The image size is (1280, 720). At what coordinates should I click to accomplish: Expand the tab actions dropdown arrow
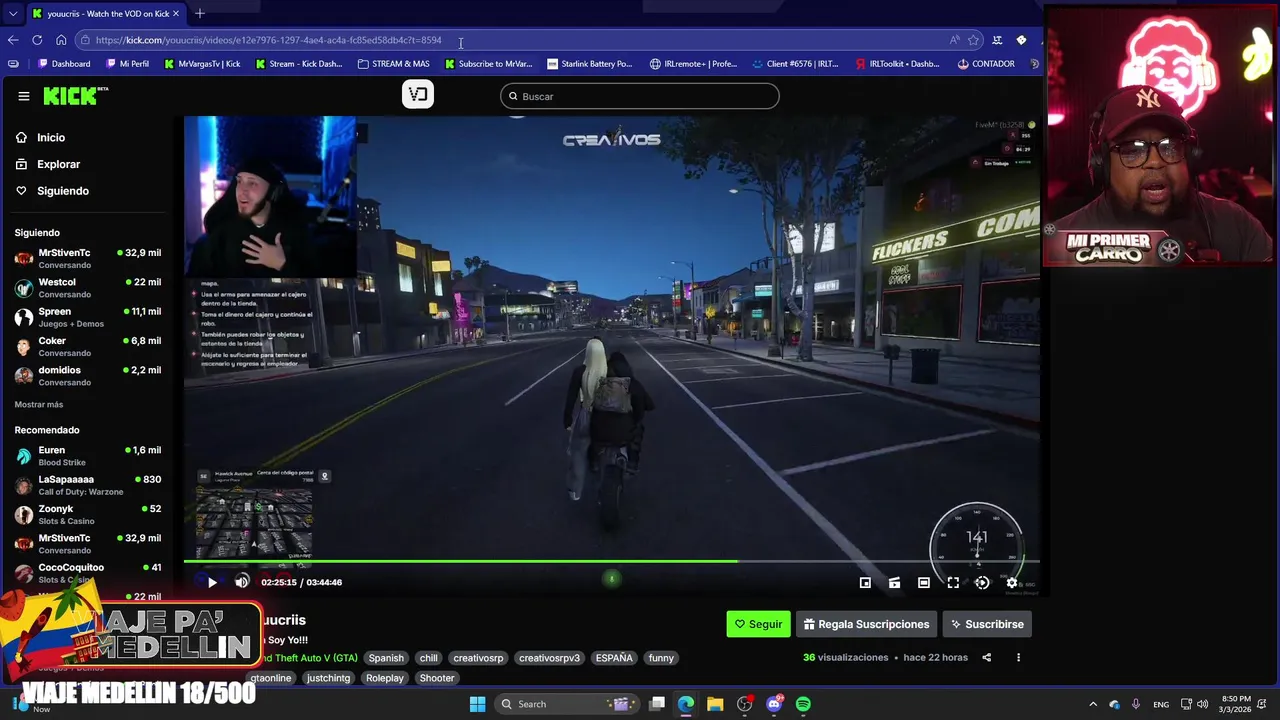[12, 14]
